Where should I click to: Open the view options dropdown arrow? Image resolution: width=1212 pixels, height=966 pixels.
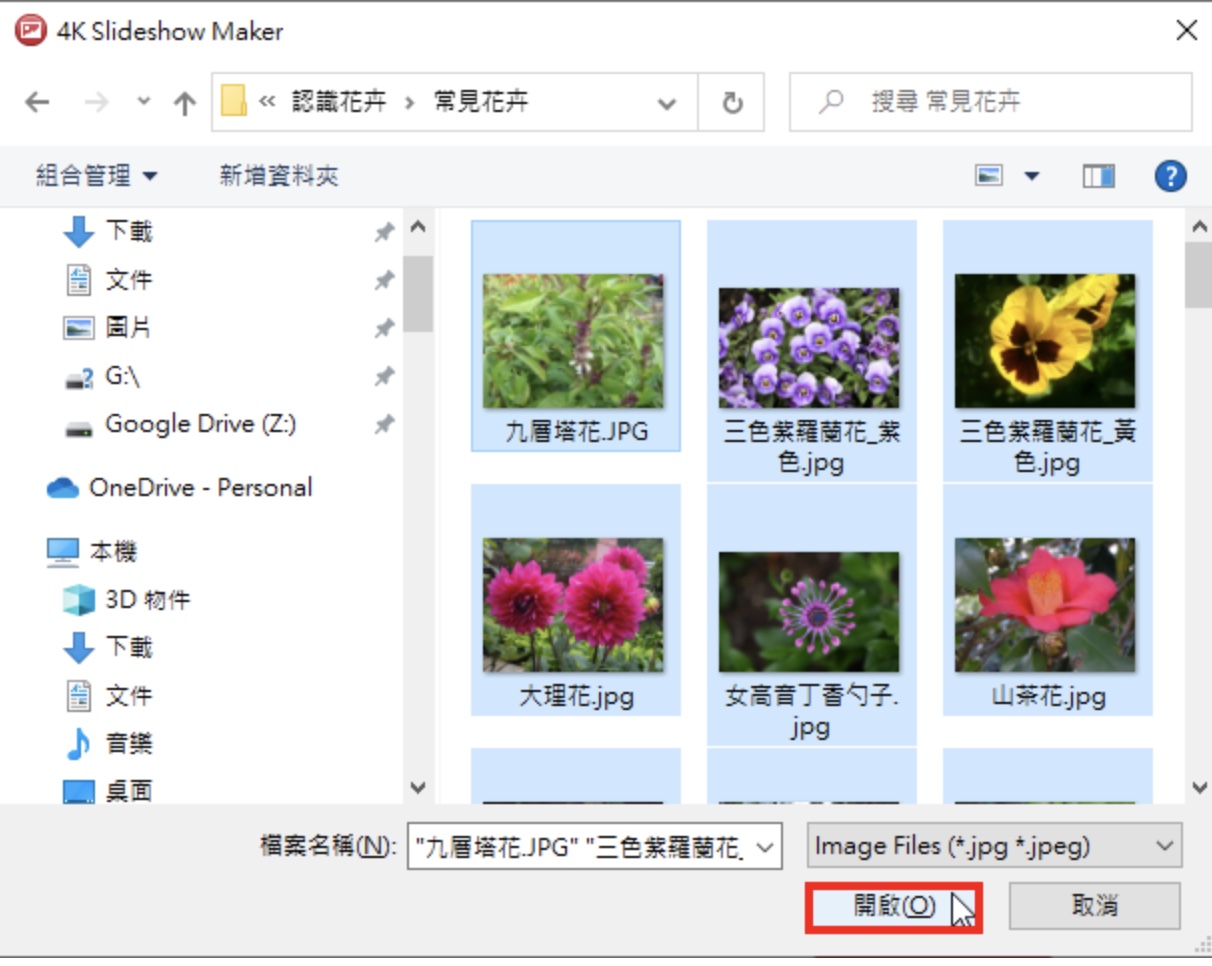[1032, 177]
